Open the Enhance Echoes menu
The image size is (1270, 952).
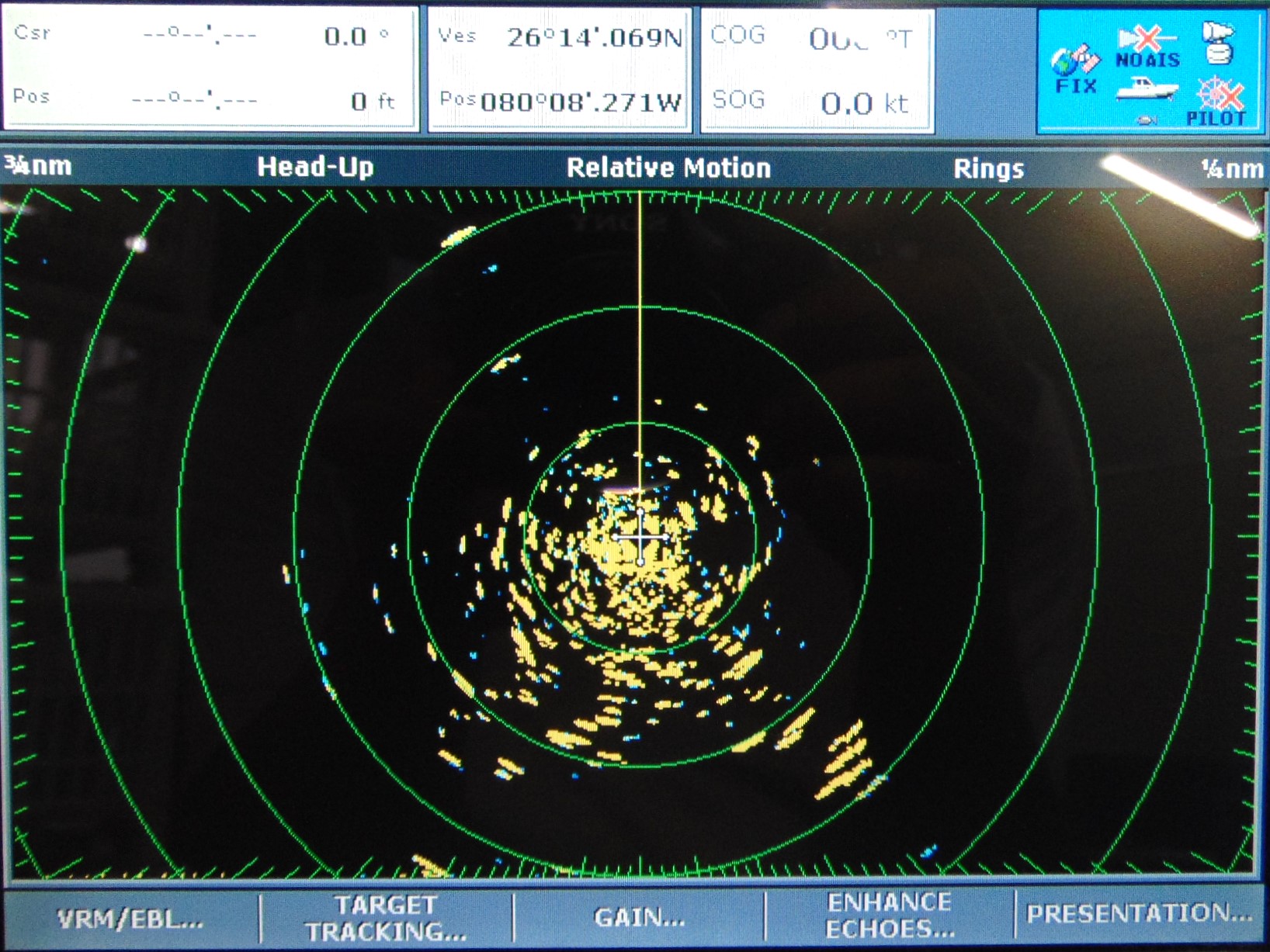coord(890,916)
